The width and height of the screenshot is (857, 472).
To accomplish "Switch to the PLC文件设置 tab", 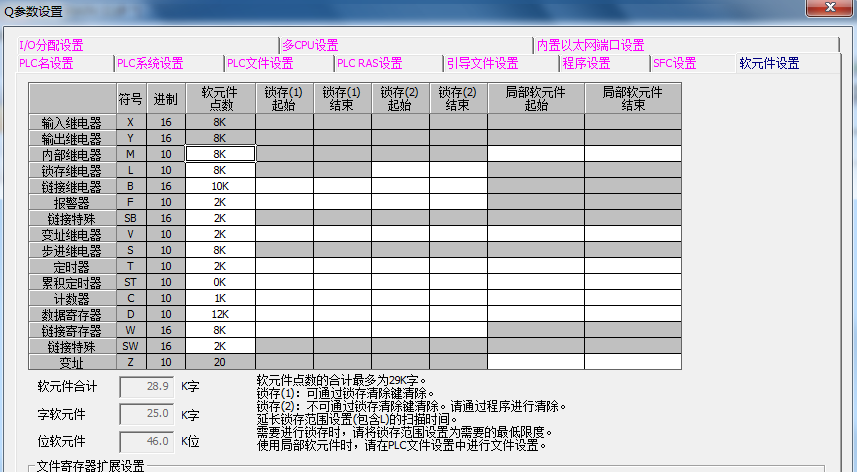I will [260, 63].
